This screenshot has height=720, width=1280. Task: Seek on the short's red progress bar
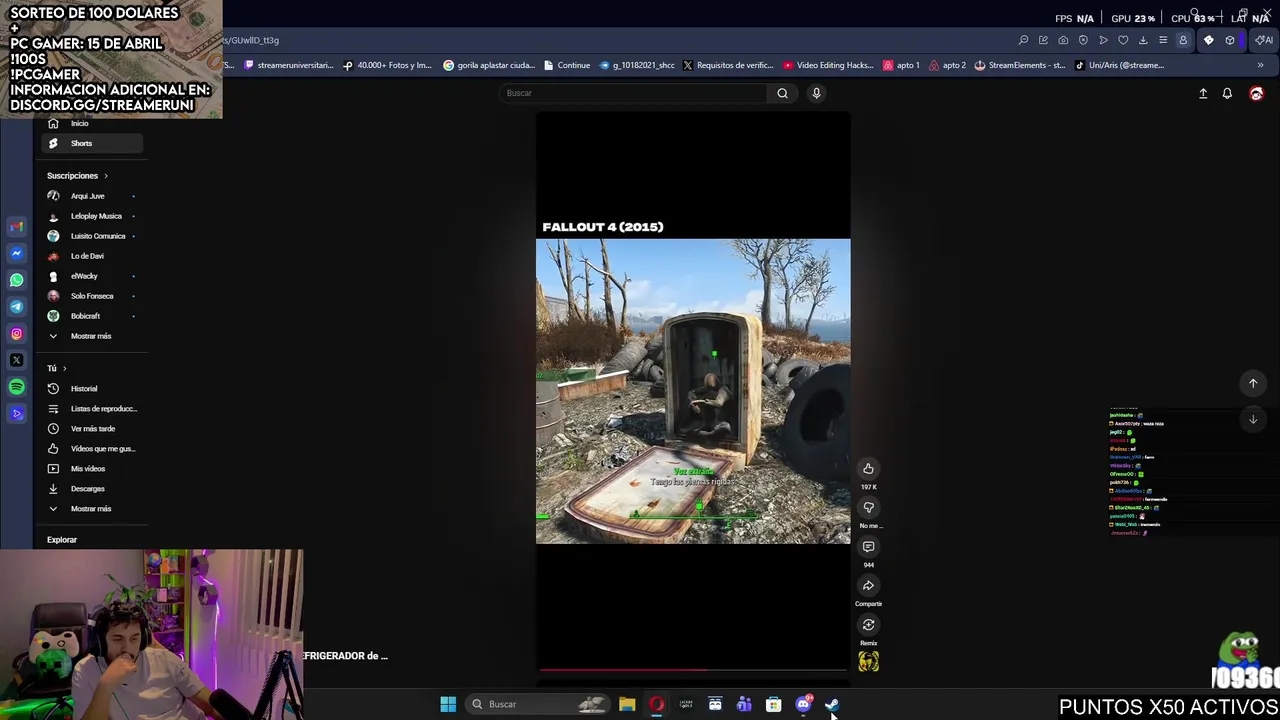693,670
